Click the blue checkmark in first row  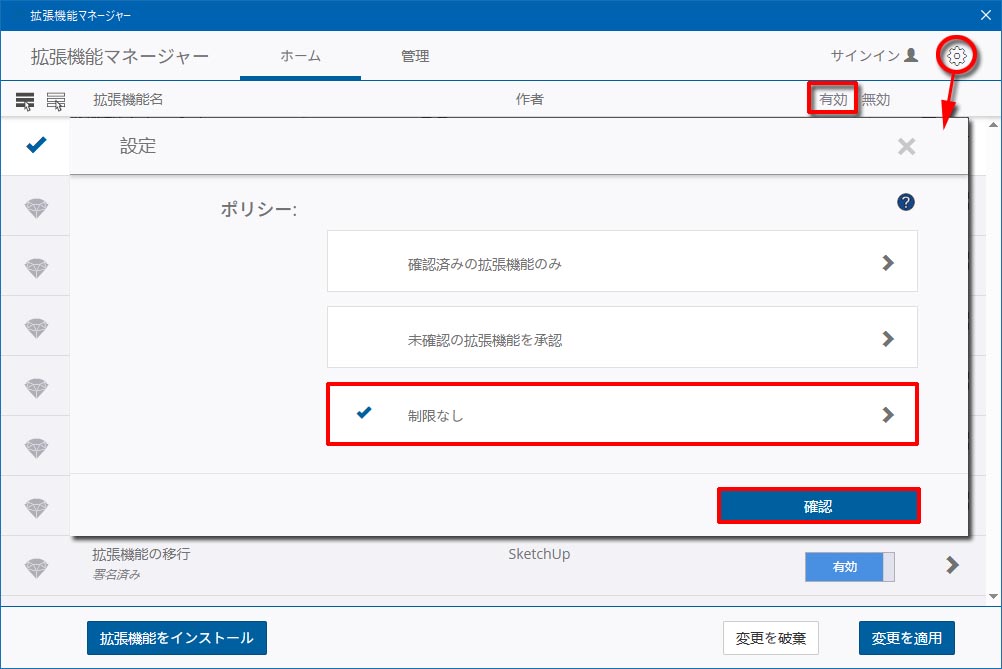[x=36, y=146]
